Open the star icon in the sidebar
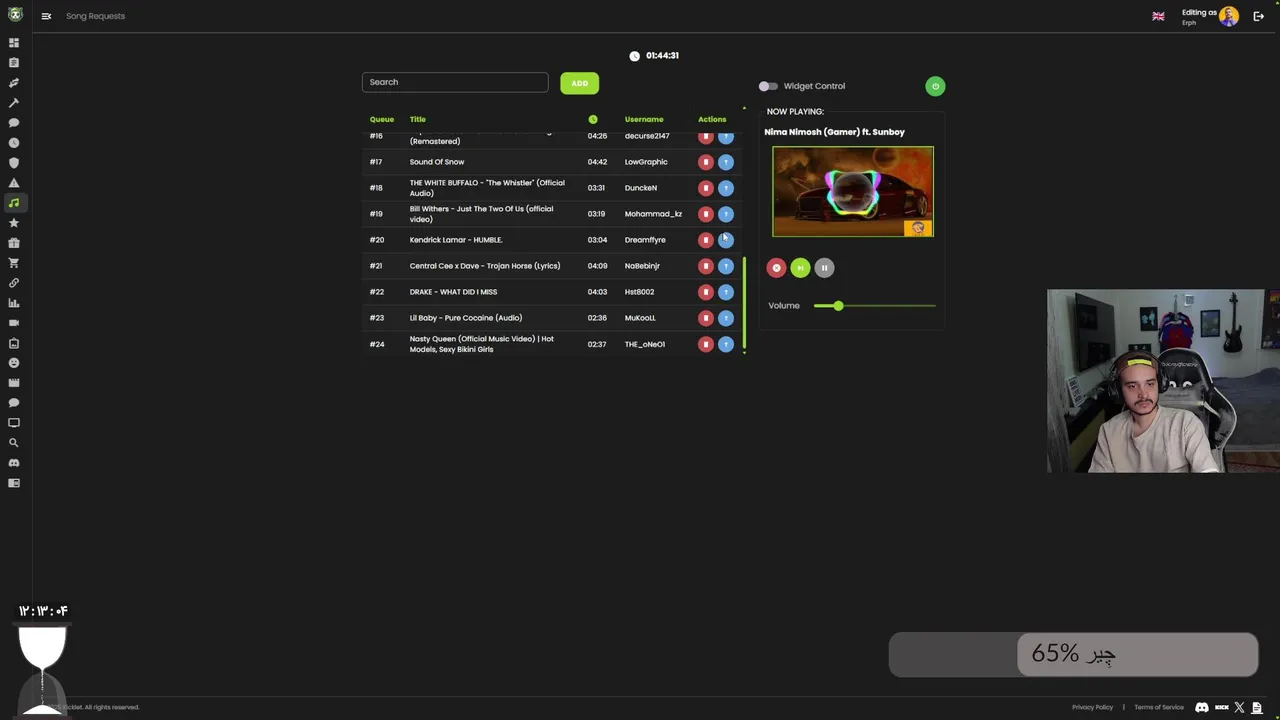Viewport: 1280px width, 720px height. tap(14, 223)
